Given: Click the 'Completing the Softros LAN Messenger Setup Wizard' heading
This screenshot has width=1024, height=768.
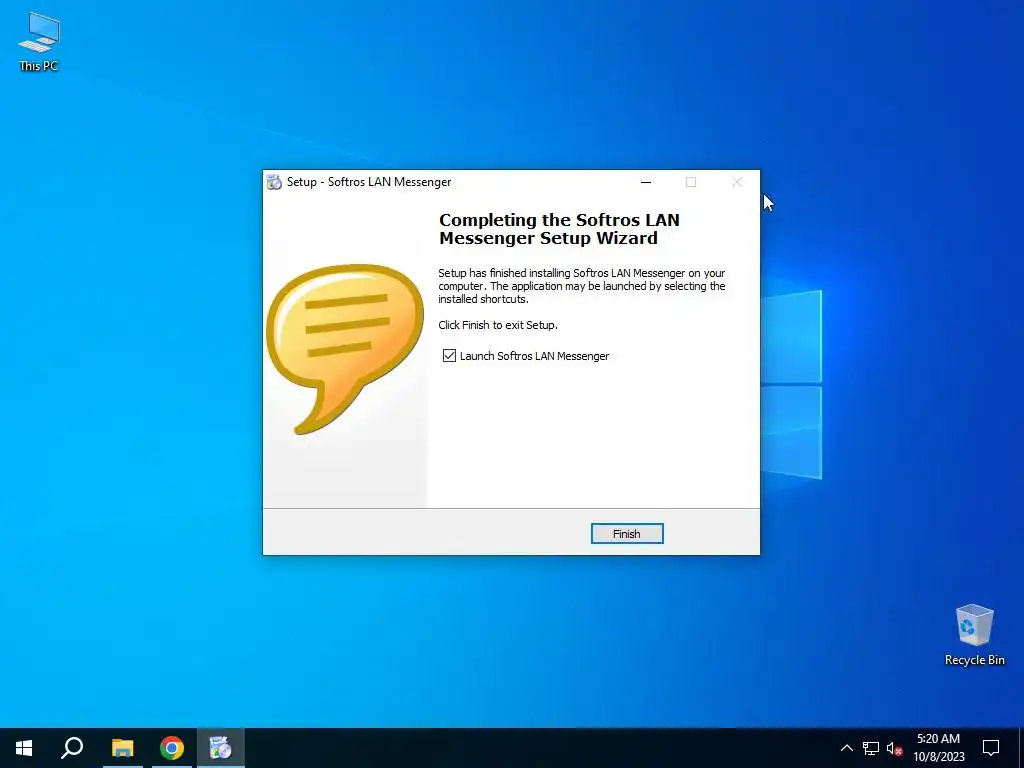Looking at the screenshot, I should pyautogui.click(x=559, y=229).
